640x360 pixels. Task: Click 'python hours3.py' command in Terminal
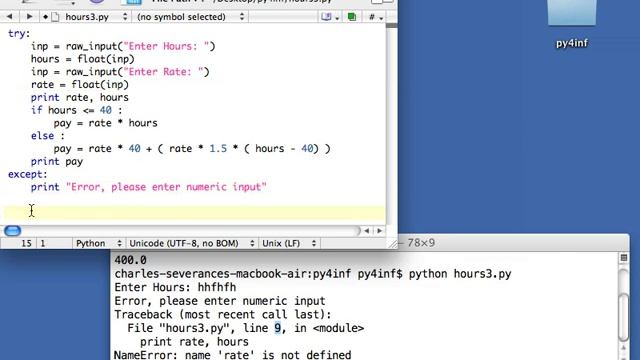460,274
